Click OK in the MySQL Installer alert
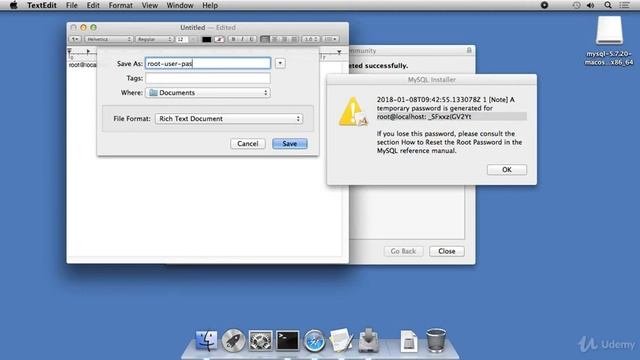Viewport: 640px width, 360px height. tap(507, 170)
